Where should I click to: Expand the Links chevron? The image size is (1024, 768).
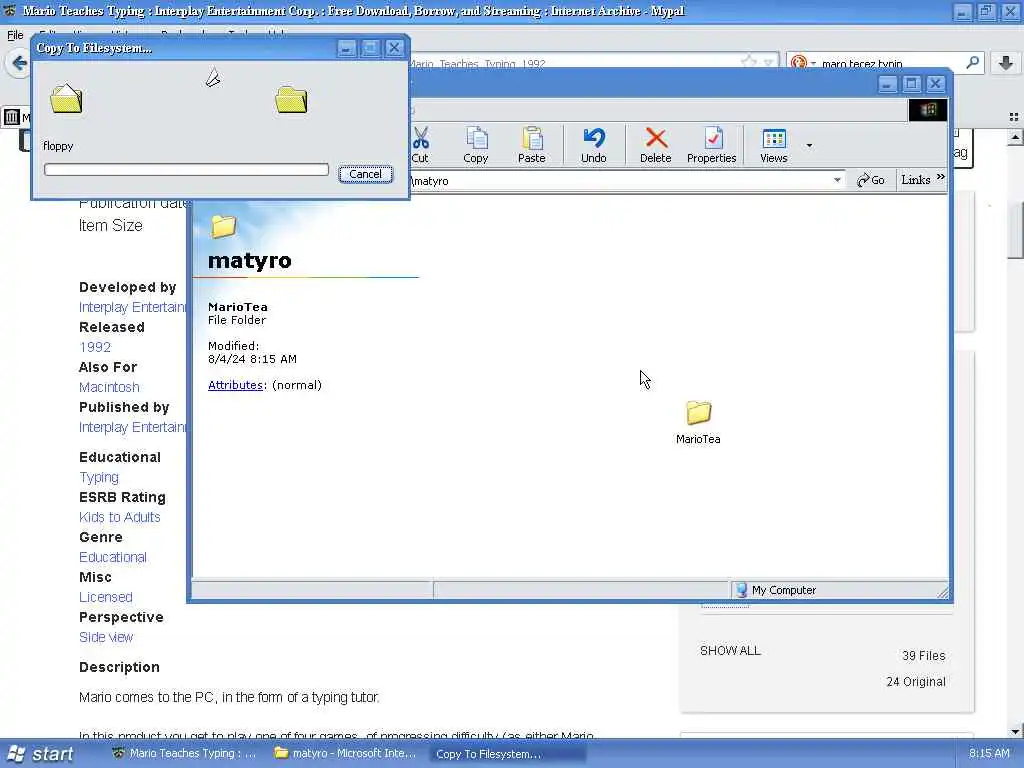click(940, 176)
